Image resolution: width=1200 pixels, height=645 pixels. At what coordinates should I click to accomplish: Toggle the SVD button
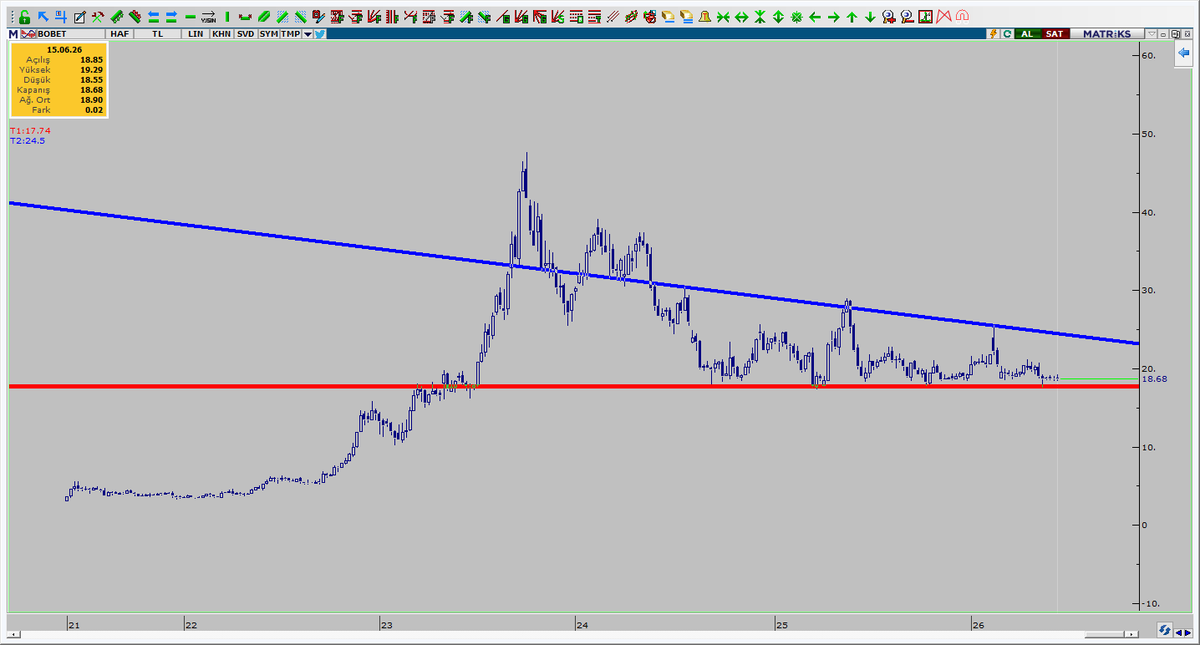pos(245,34)
